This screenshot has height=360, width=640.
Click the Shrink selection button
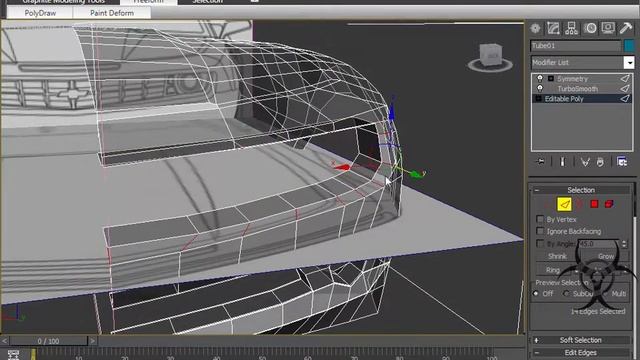(x=558, y=256)
